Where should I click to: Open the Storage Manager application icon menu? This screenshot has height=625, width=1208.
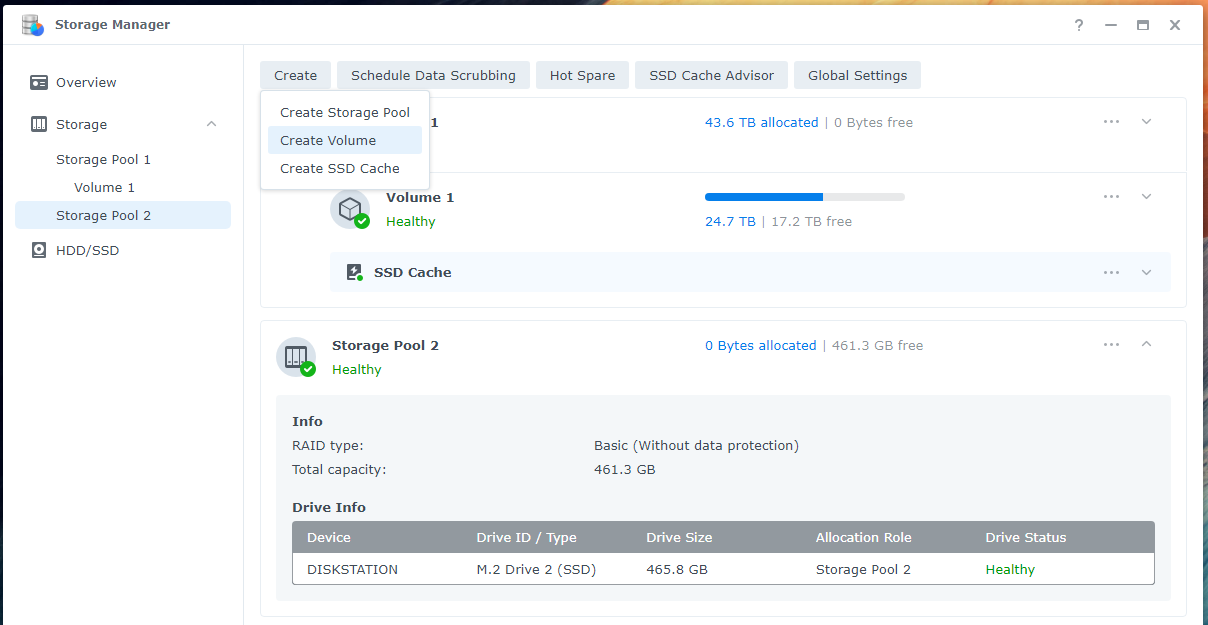(33, 24)
